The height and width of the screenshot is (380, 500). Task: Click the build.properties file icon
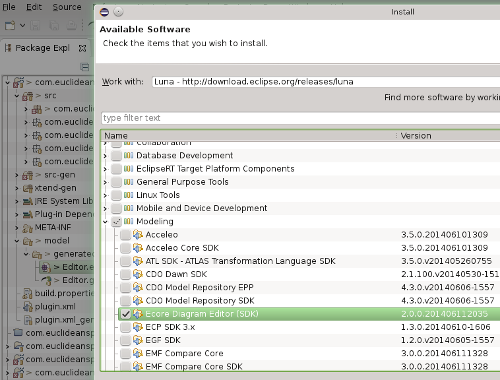point(28,294)
